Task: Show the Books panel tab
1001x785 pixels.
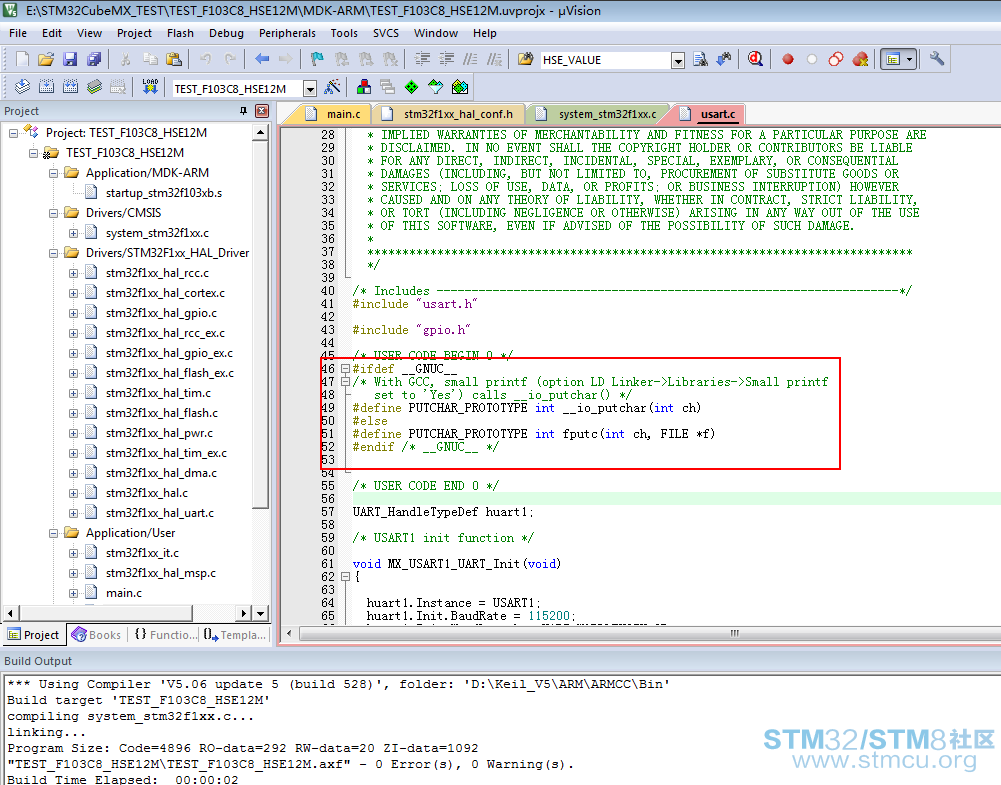Action: 97,634
